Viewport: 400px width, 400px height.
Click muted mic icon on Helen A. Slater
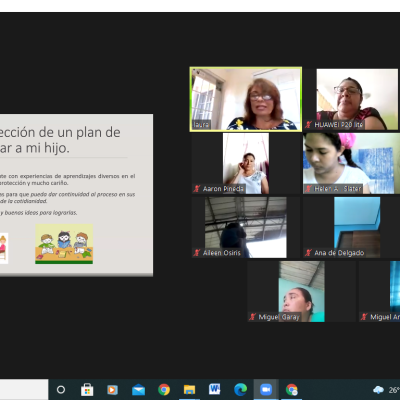[x=308, y=189]
